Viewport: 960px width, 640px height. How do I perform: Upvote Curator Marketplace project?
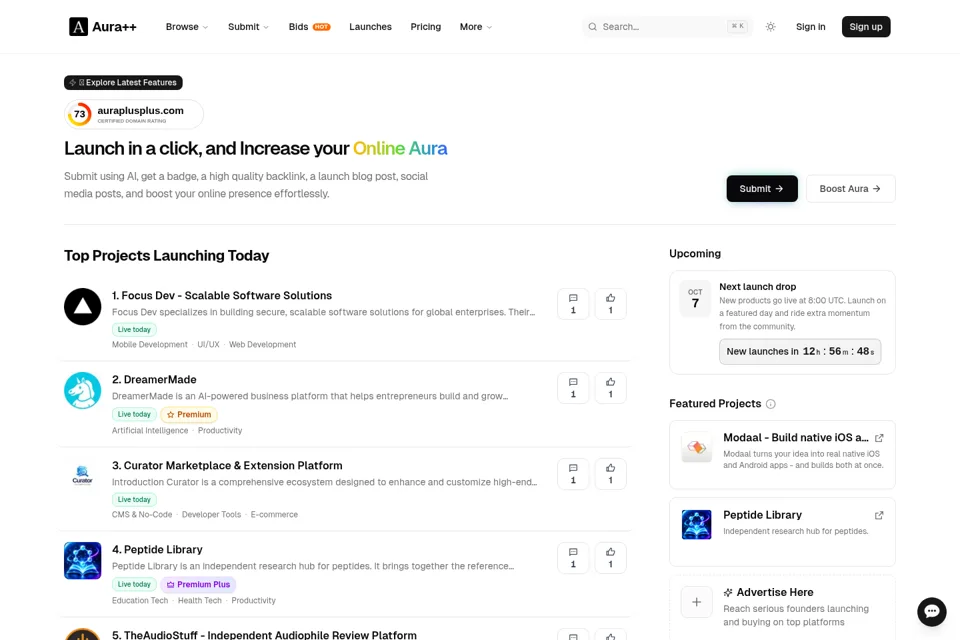click(610, 473)
